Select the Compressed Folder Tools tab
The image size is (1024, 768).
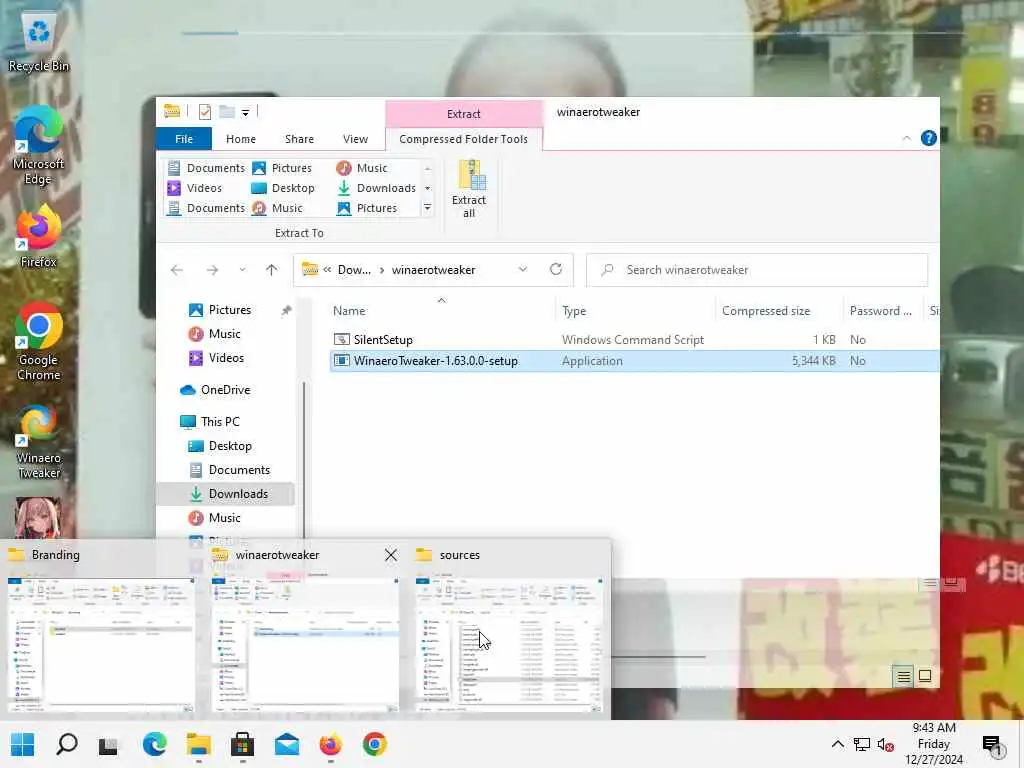[463, 139]
